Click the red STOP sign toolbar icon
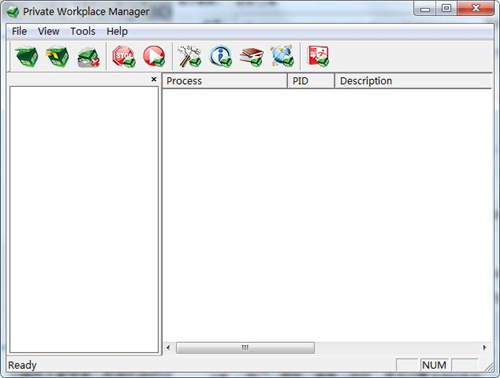This screenshot has width=500, height=378. pyautogui.click(x=124, y=56)
